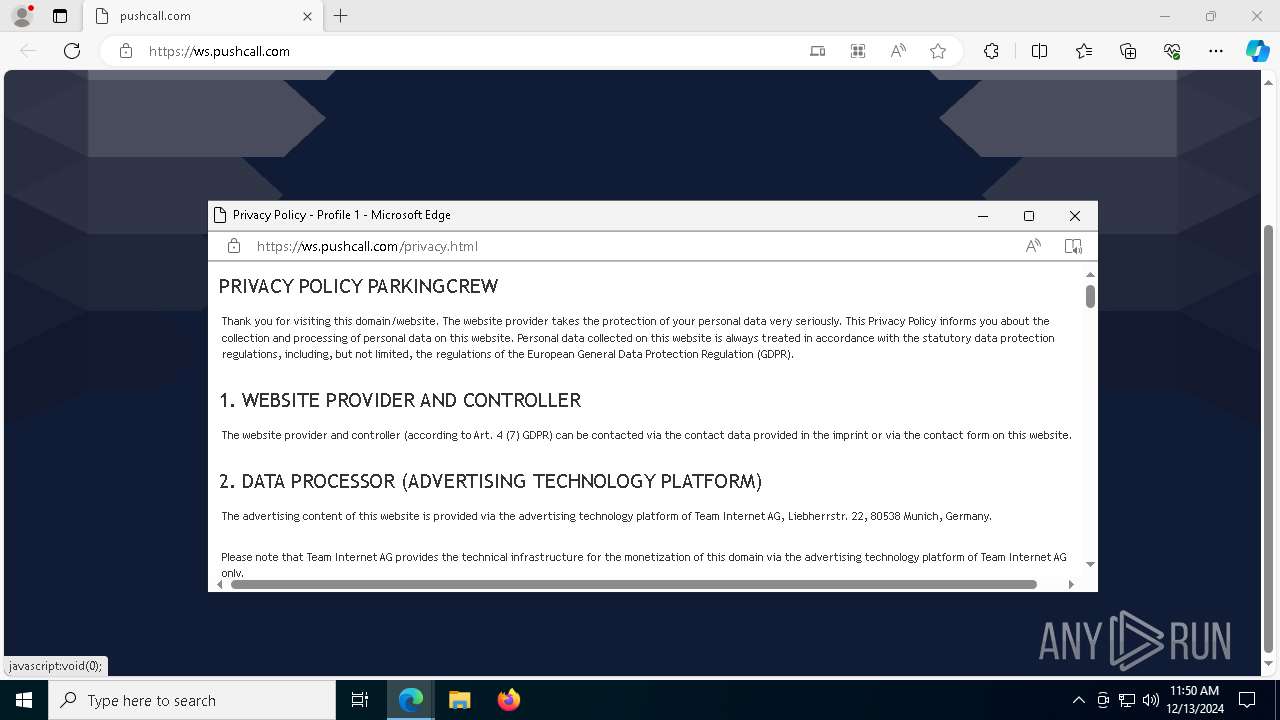This screenshot has width=1280, height=720.
Task: Open File Explorer from the taskbar
Action: pos(459,700)
